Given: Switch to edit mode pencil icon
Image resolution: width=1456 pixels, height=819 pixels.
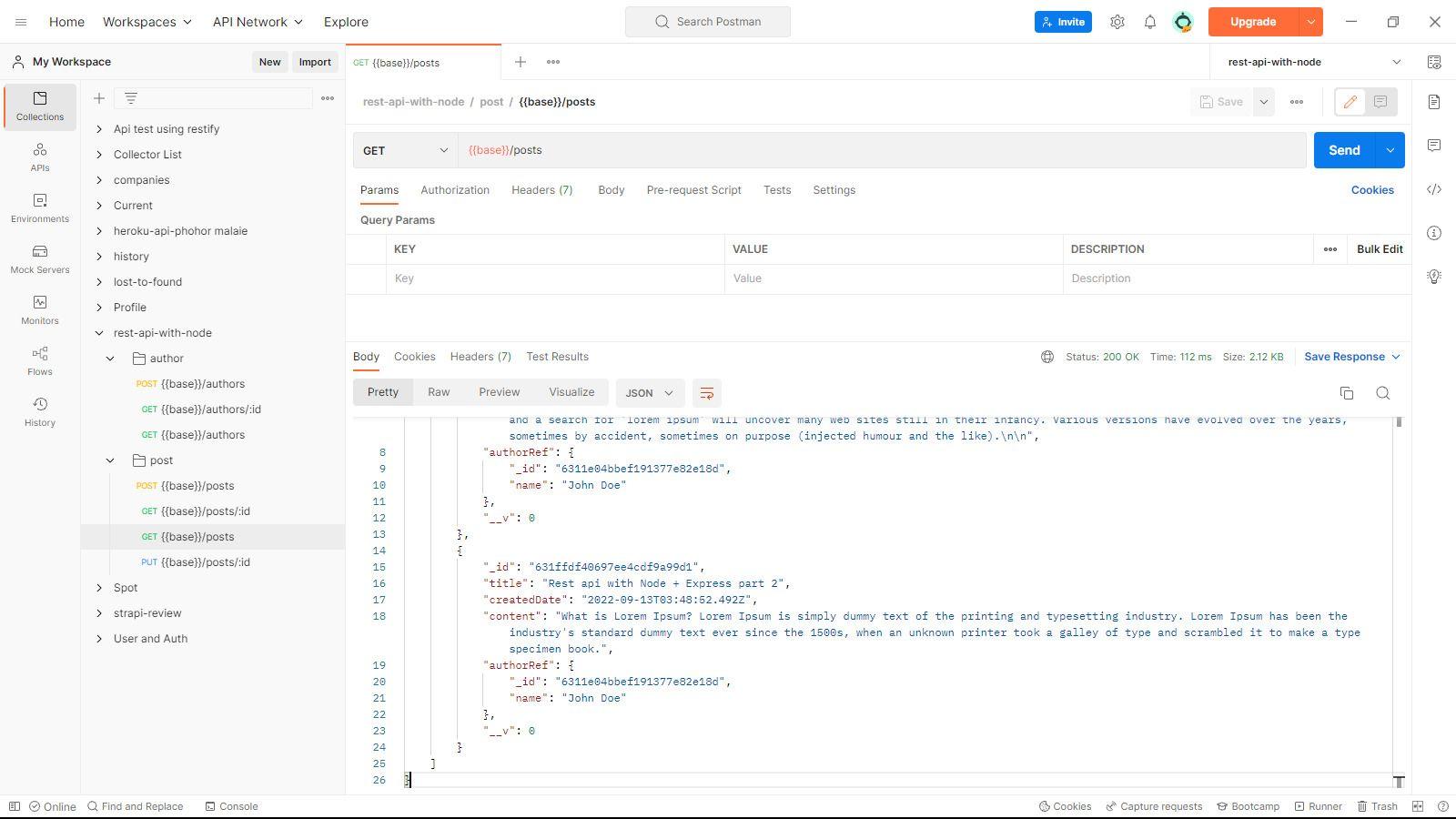Looking at the screenshot, I should click(1350, 102).
